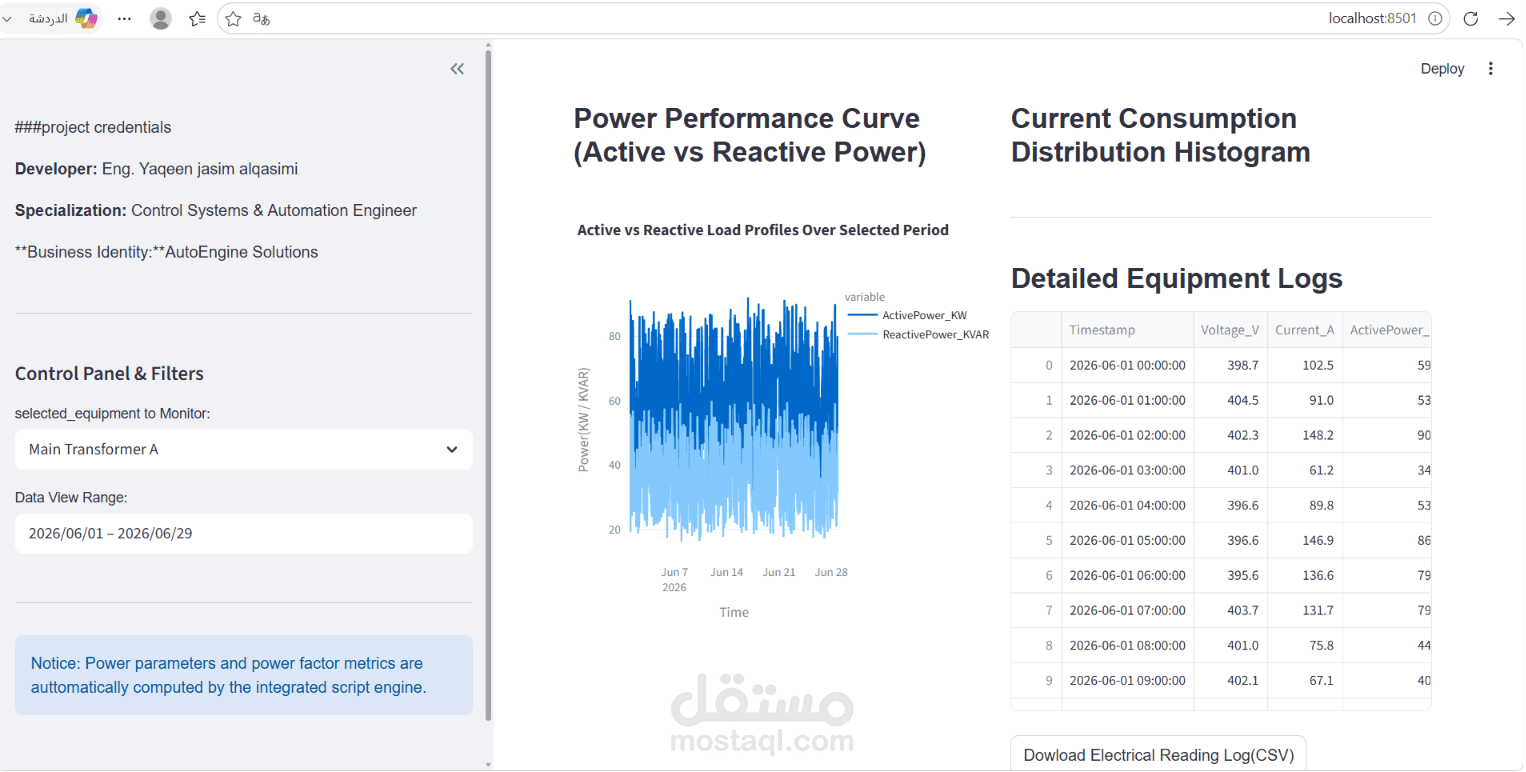Viewport: 1526px width, 772px height.
Task: Select current cell 61.2
Action: (1305, 470)
